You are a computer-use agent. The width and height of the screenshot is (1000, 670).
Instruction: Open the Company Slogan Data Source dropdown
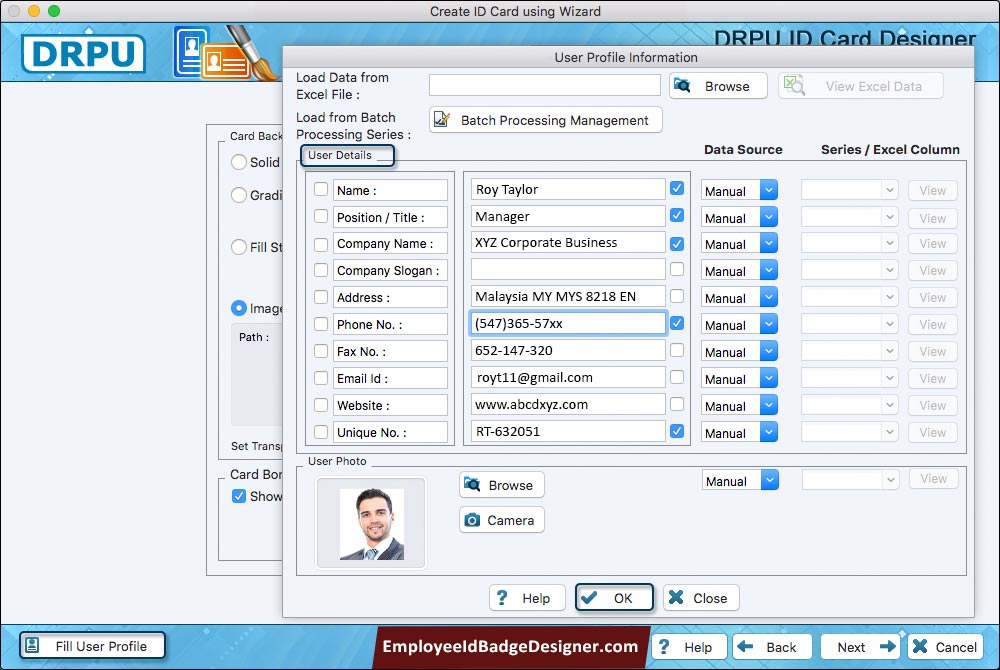click(739, 270)
